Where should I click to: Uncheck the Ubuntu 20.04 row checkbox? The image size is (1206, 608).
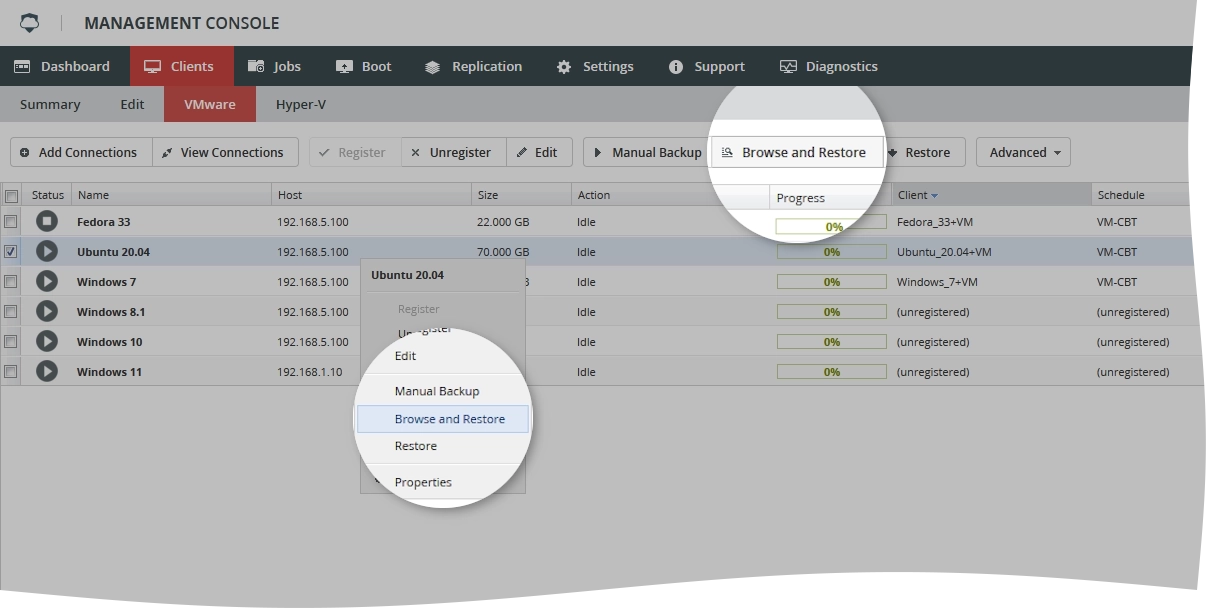coord(11,252)
